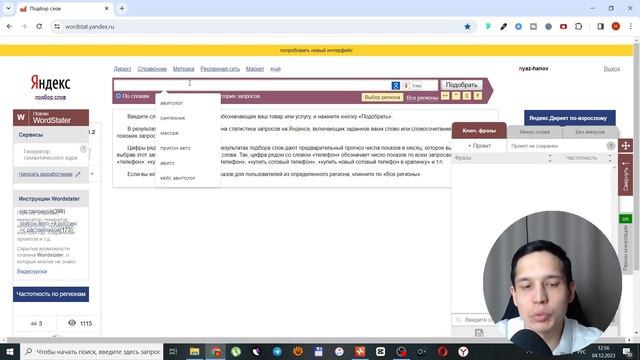Click the first yellow arrows icon after Все регионы
Viewport: 640px width, 360px height.
[445, 96]
